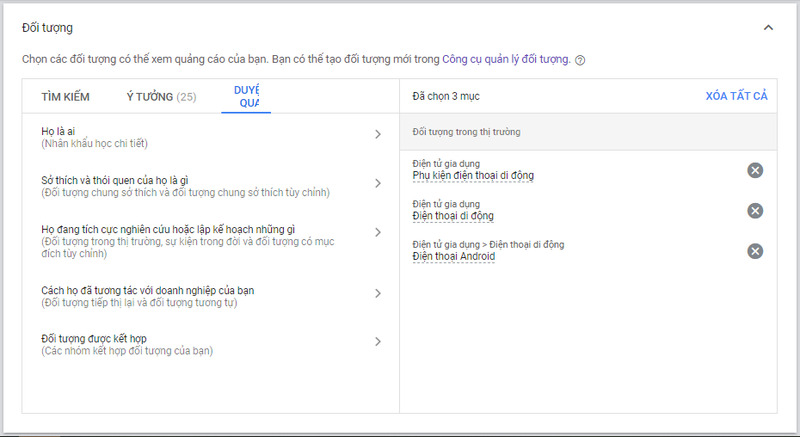The height and width of the screenshot is (437, 800).
Task: Remove the Điện thoại Android audience
Action: tap(755, 251)
